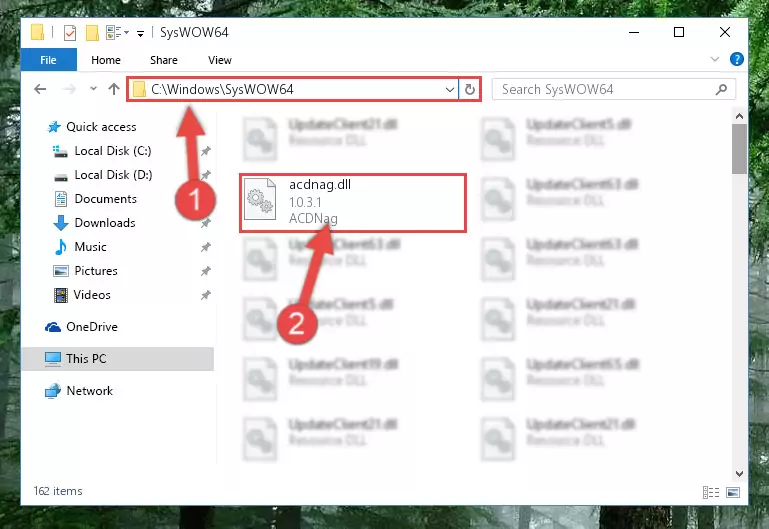Click the scroll down arrow

click(740, 474)
